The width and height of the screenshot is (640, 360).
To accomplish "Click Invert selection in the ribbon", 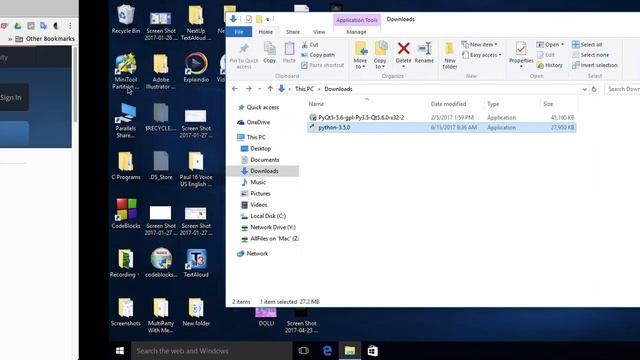I will click(595, 65).
